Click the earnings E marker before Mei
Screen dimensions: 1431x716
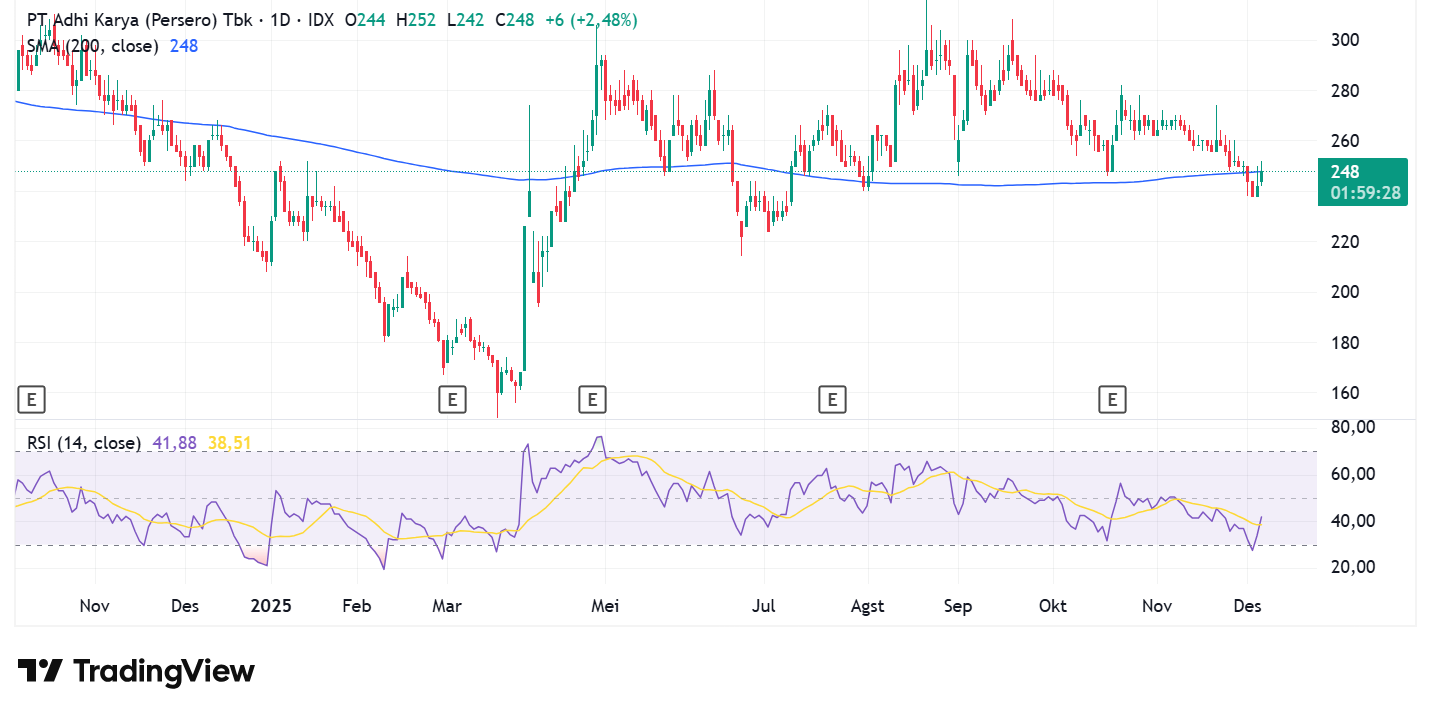pyautogui.click(x=592, y=400)
